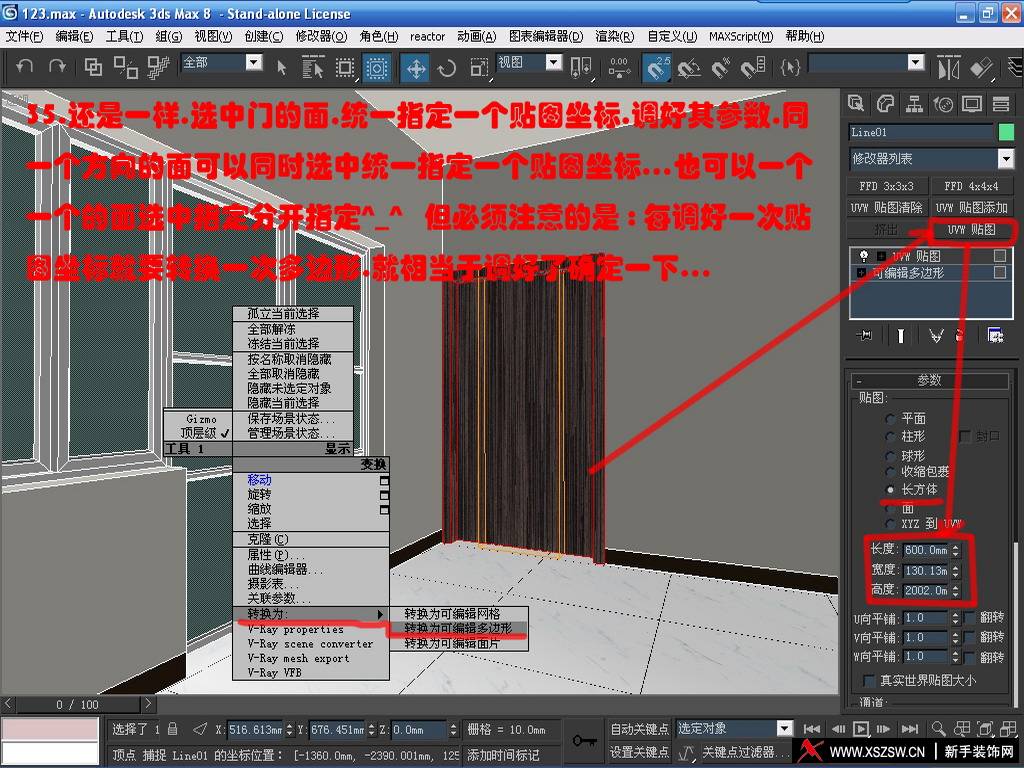Open the 图表编辑器(D) menu
Image resolution: width=1024 pixels, height=768 pixels.
tap(546, 37)
